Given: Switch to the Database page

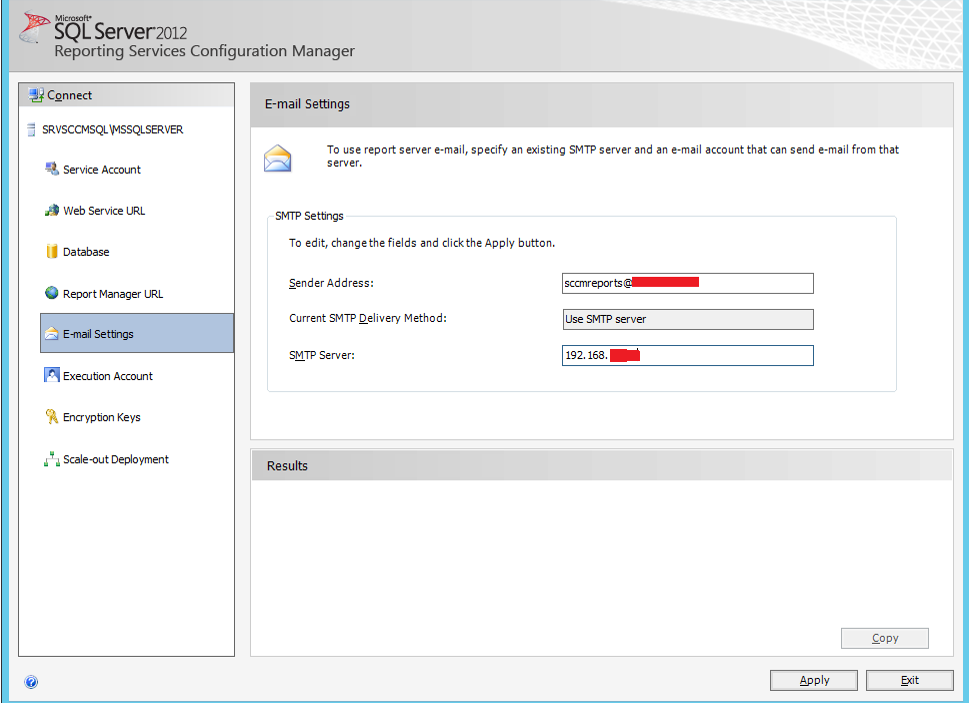Looking at the screenshot, I should pos(86,252).
